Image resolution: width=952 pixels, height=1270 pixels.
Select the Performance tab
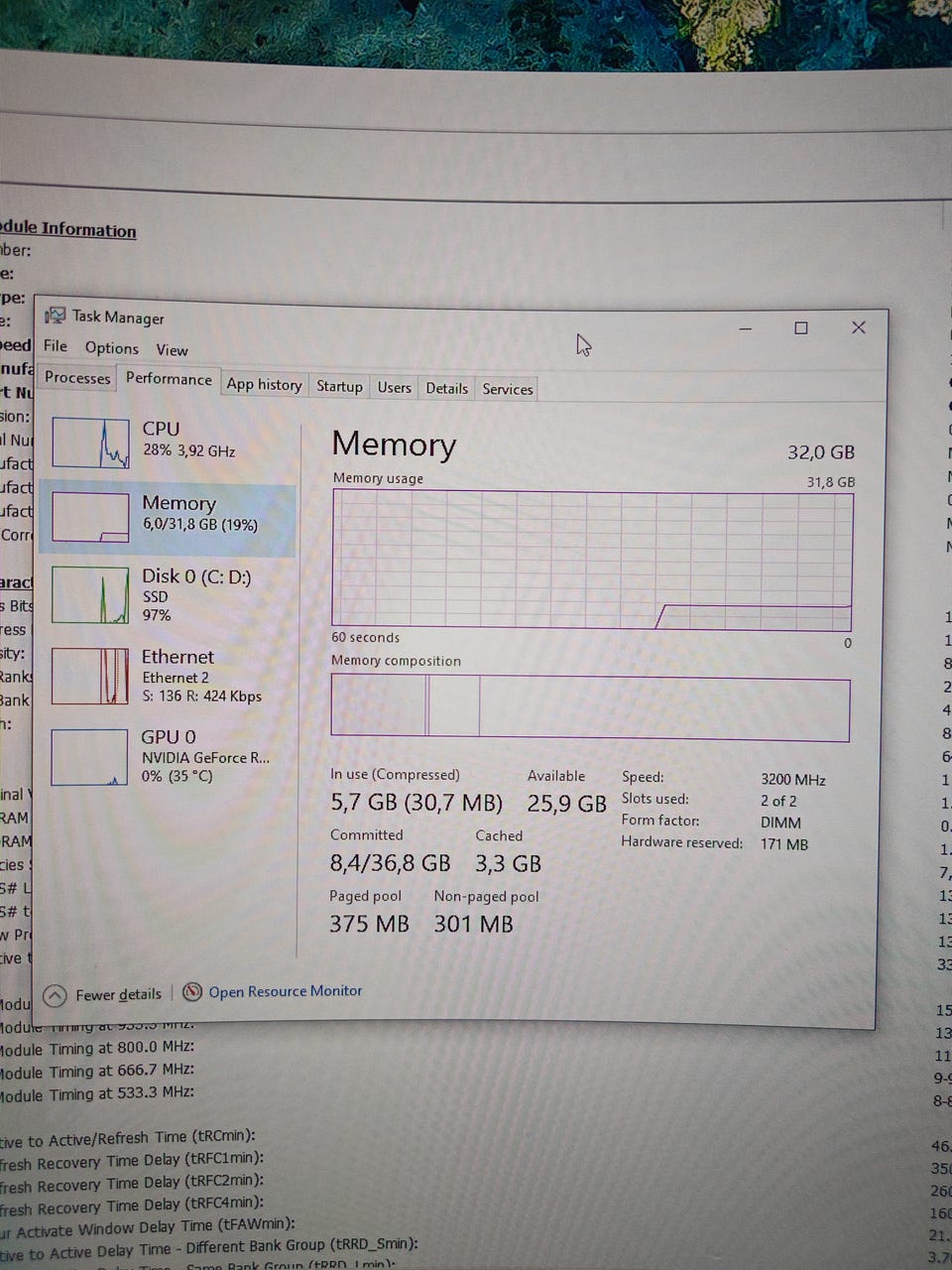click(169, 379)
